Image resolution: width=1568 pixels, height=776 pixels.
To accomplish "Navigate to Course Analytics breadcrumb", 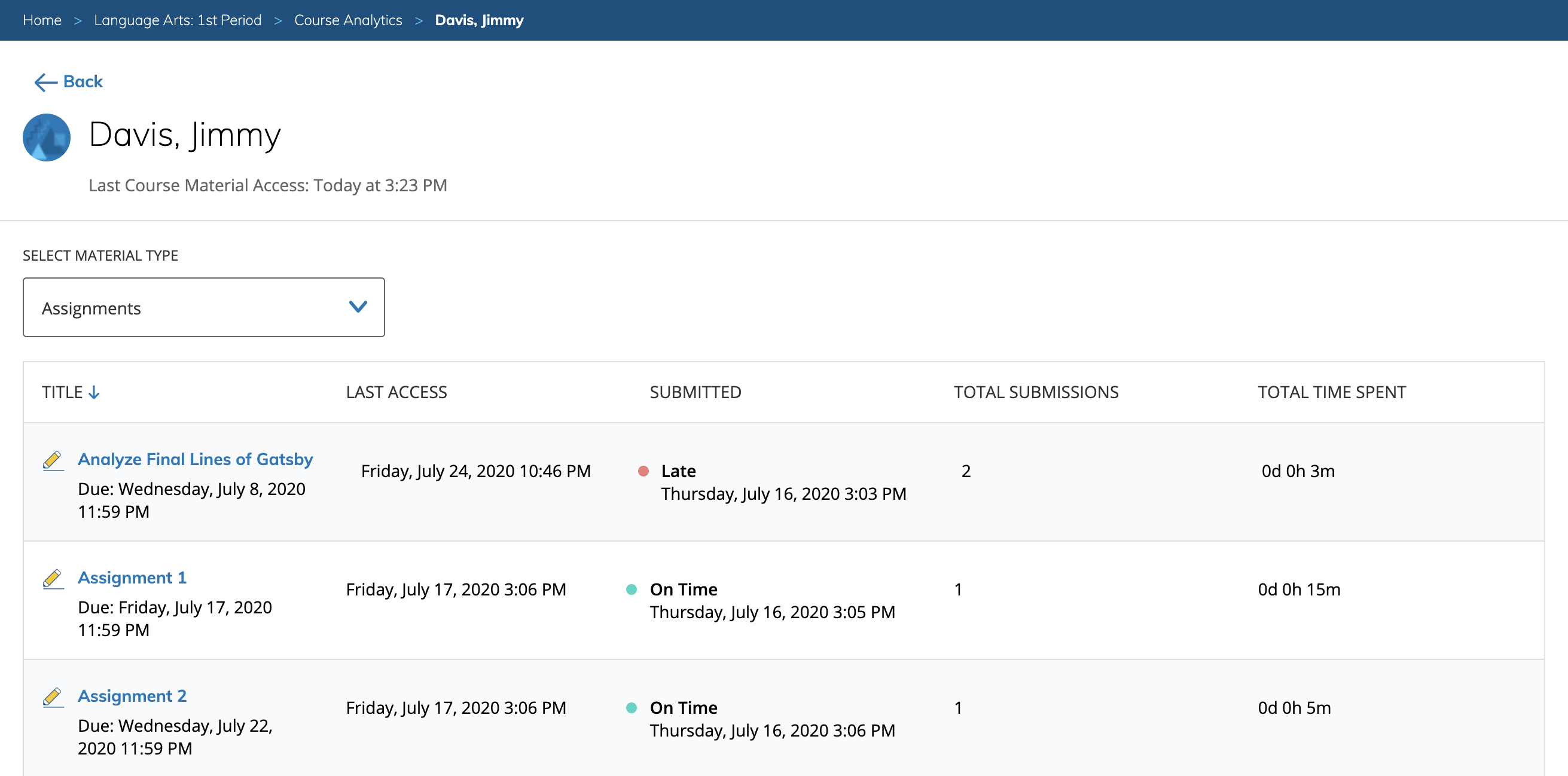I will tap(348, 20).
